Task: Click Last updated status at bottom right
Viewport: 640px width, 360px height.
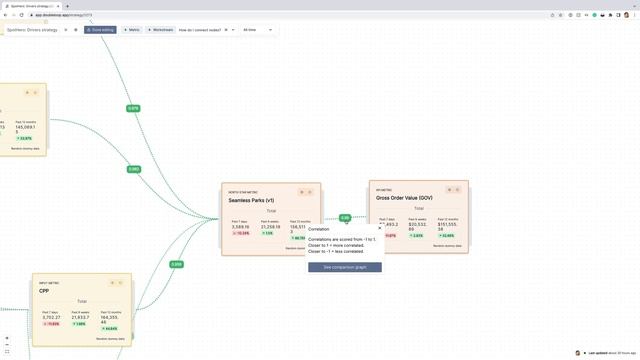Action: pos(612,353)
